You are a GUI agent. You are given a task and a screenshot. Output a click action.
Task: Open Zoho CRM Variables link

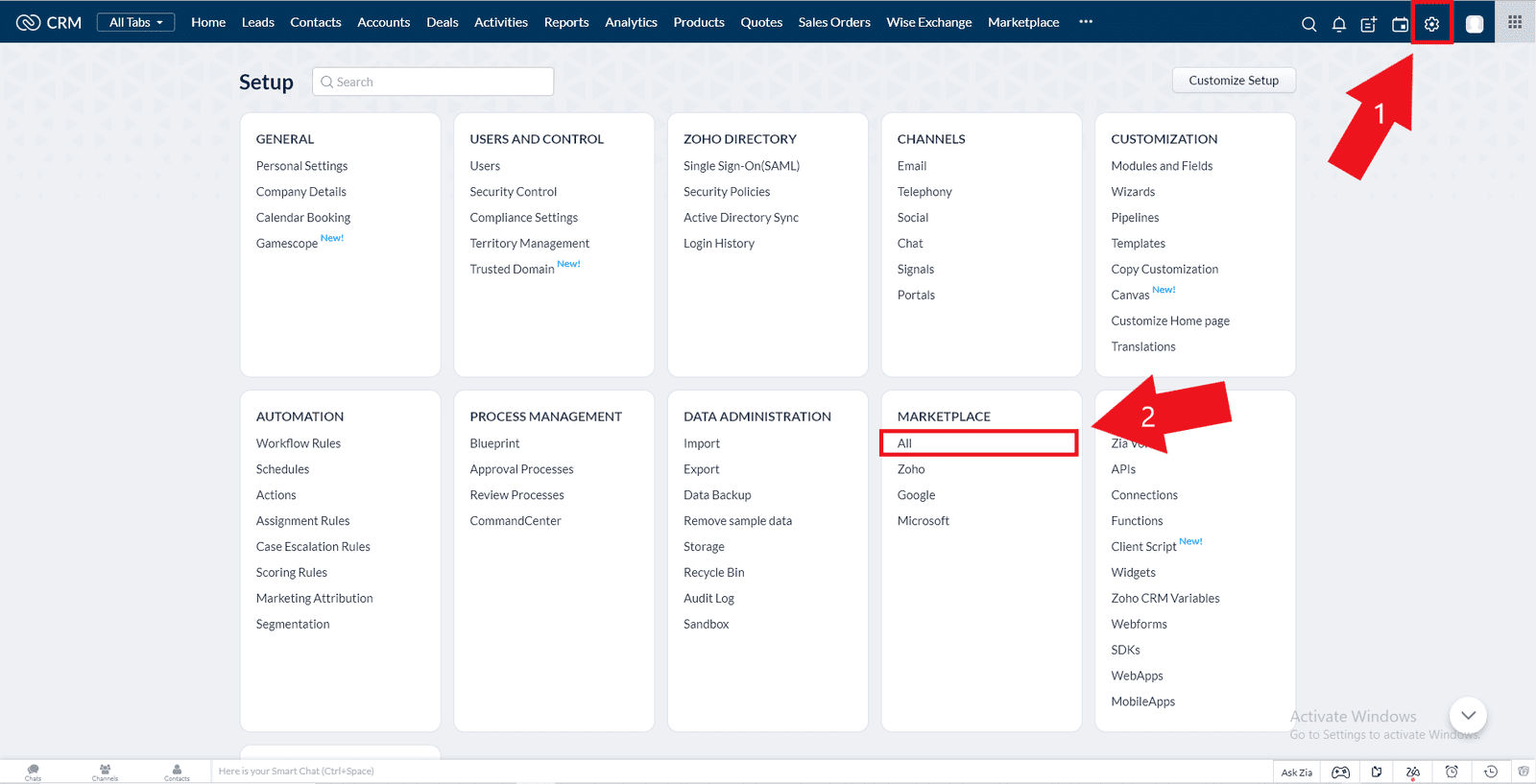click(1165, 599)
